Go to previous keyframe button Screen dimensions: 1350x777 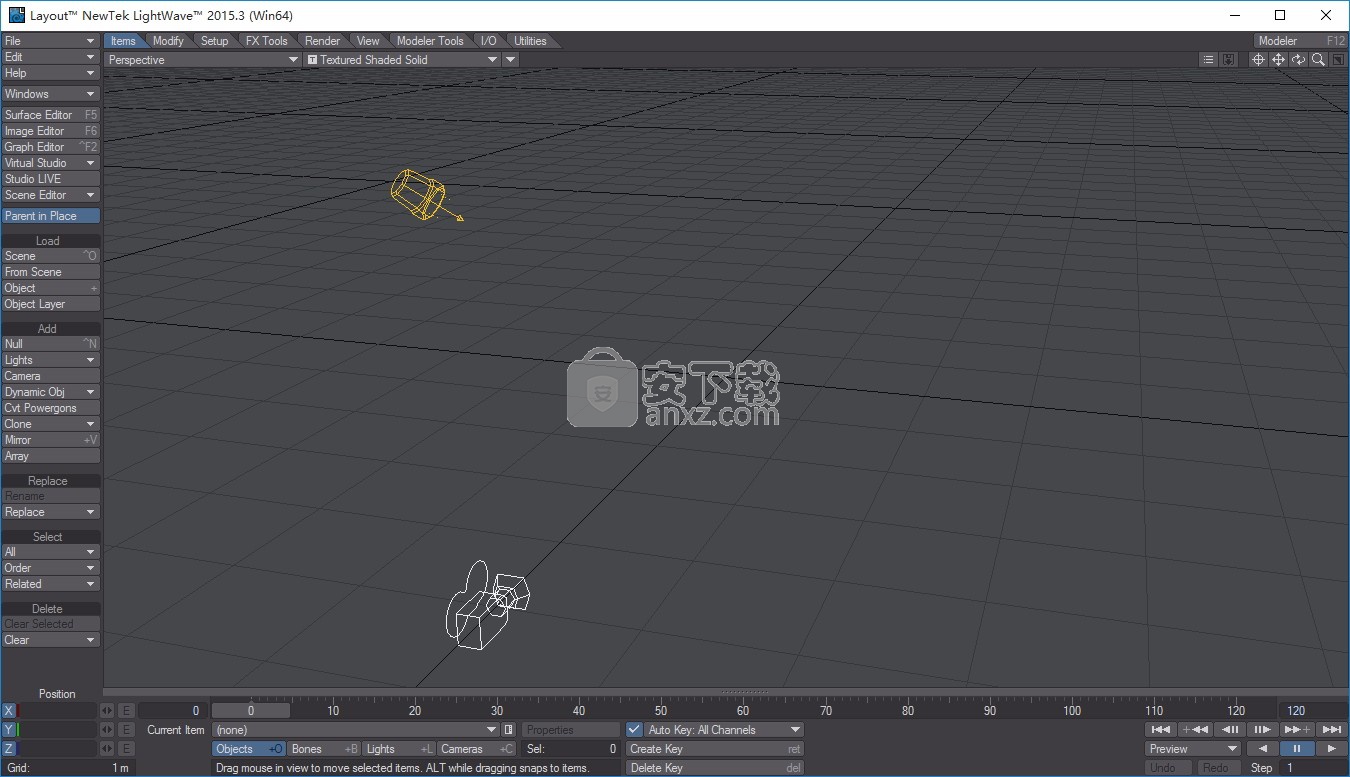pyautogui.click(x=1194, y=729)
